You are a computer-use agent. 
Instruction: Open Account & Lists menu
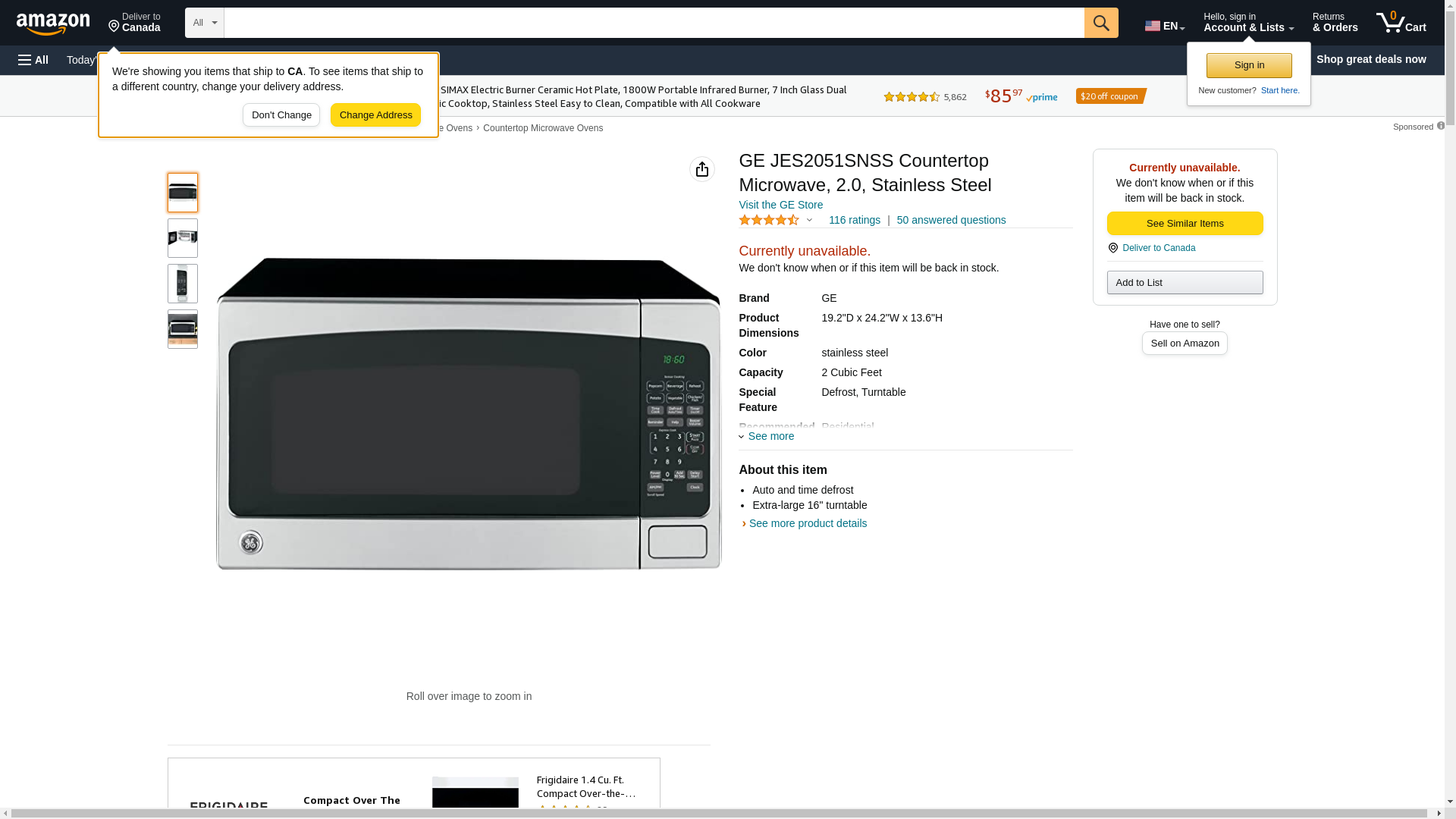1247,23
